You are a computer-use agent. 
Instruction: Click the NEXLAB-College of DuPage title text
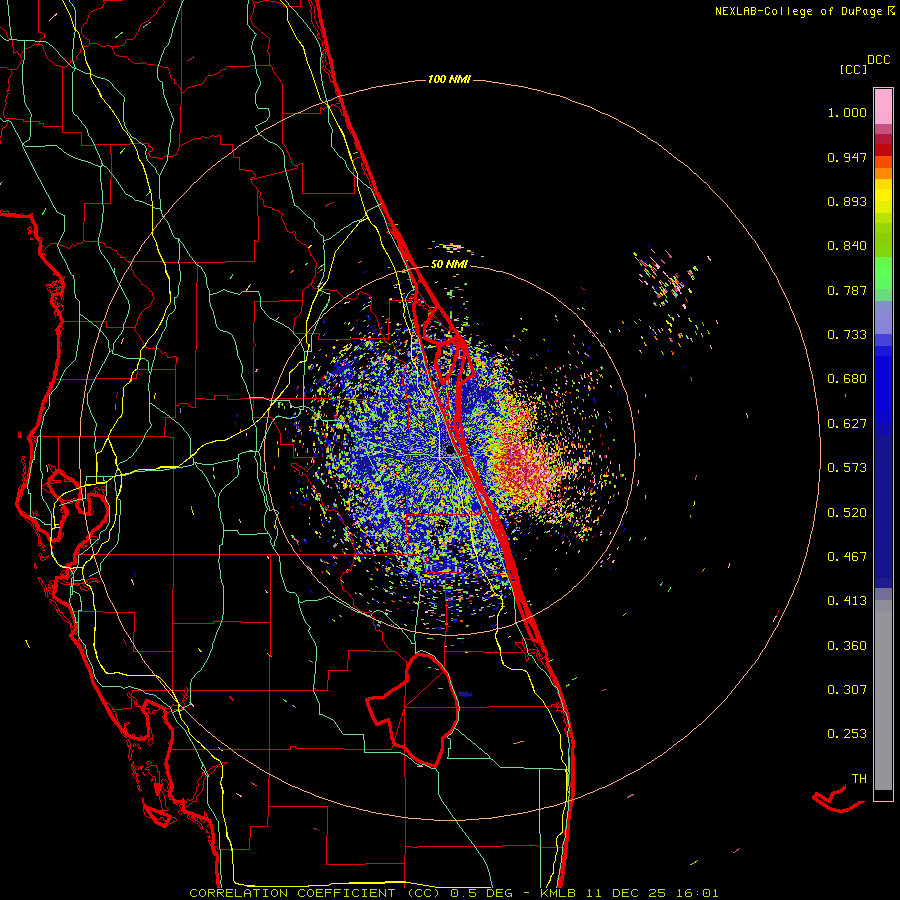click(x=798, y=11)
